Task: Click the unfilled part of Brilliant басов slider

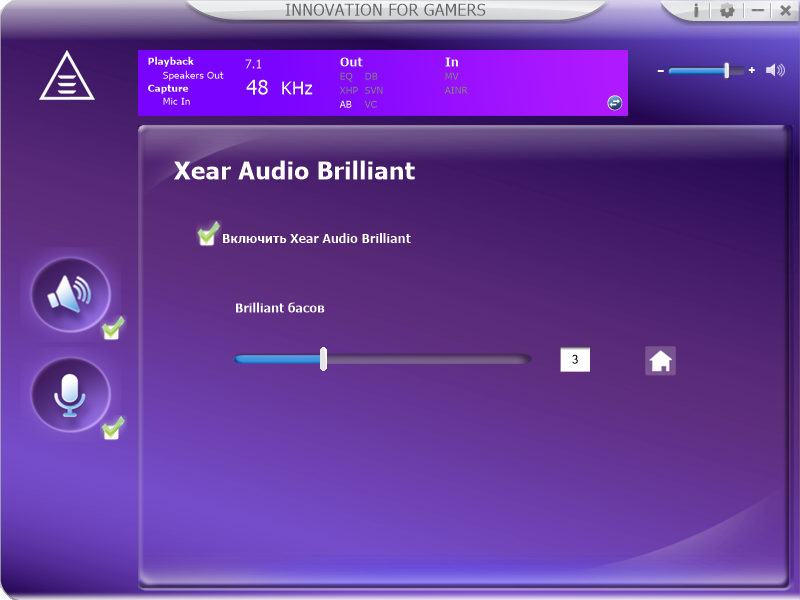Action: tap(429, 359)
